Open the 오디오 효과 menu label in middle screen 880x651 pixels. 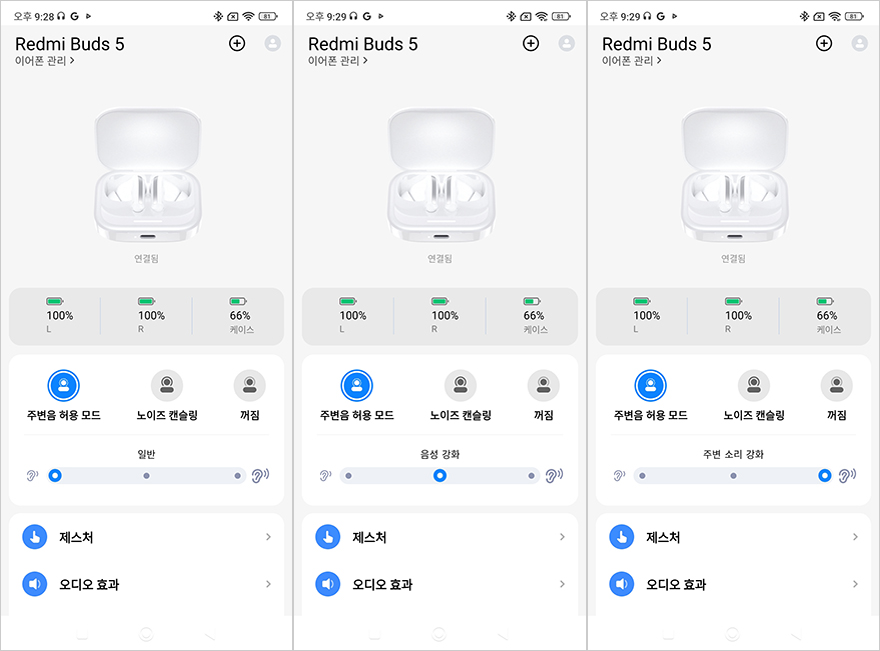pyautogui.click(x=382, y=585)
